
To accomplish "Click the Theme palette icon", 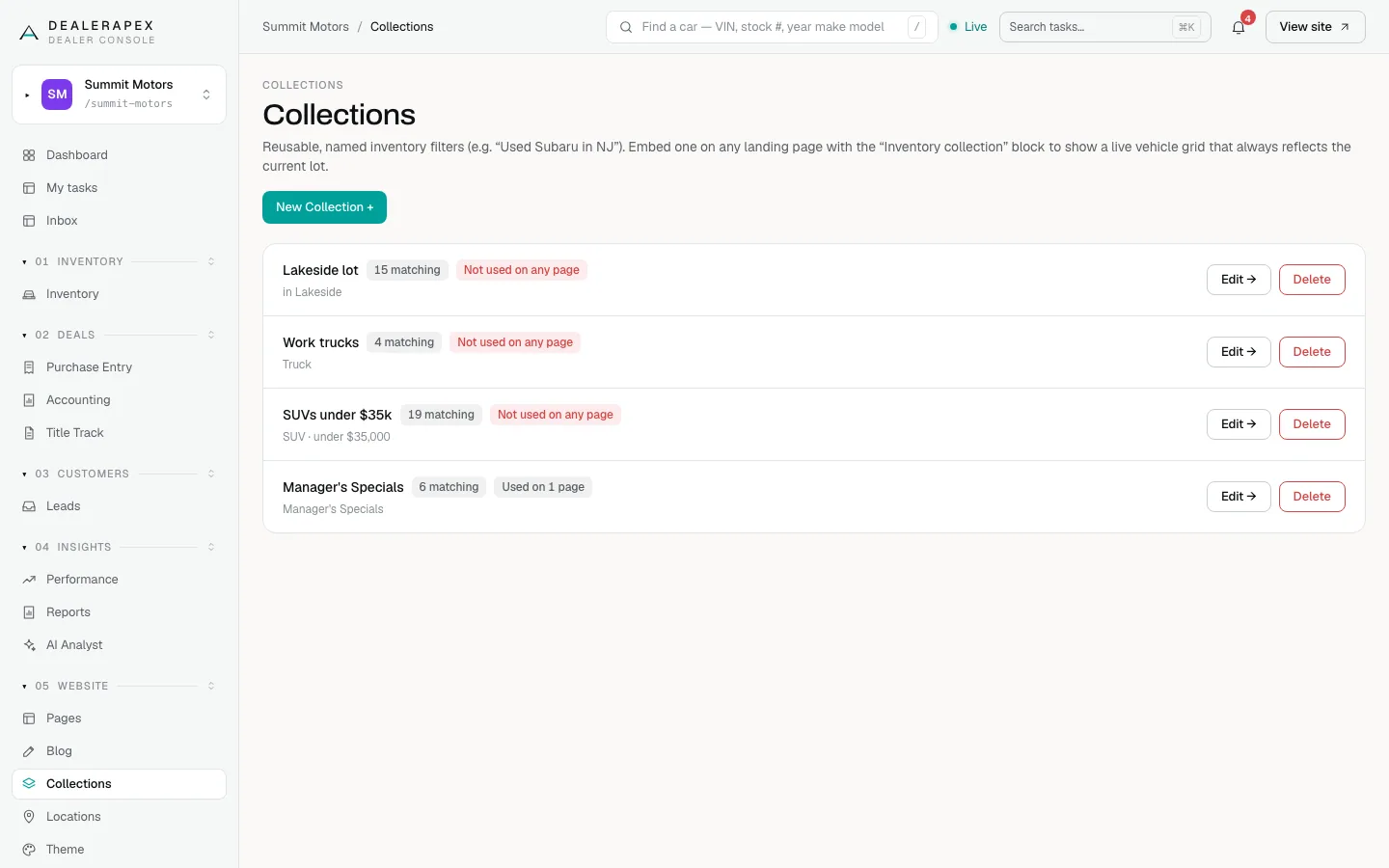I will [29, 850].
